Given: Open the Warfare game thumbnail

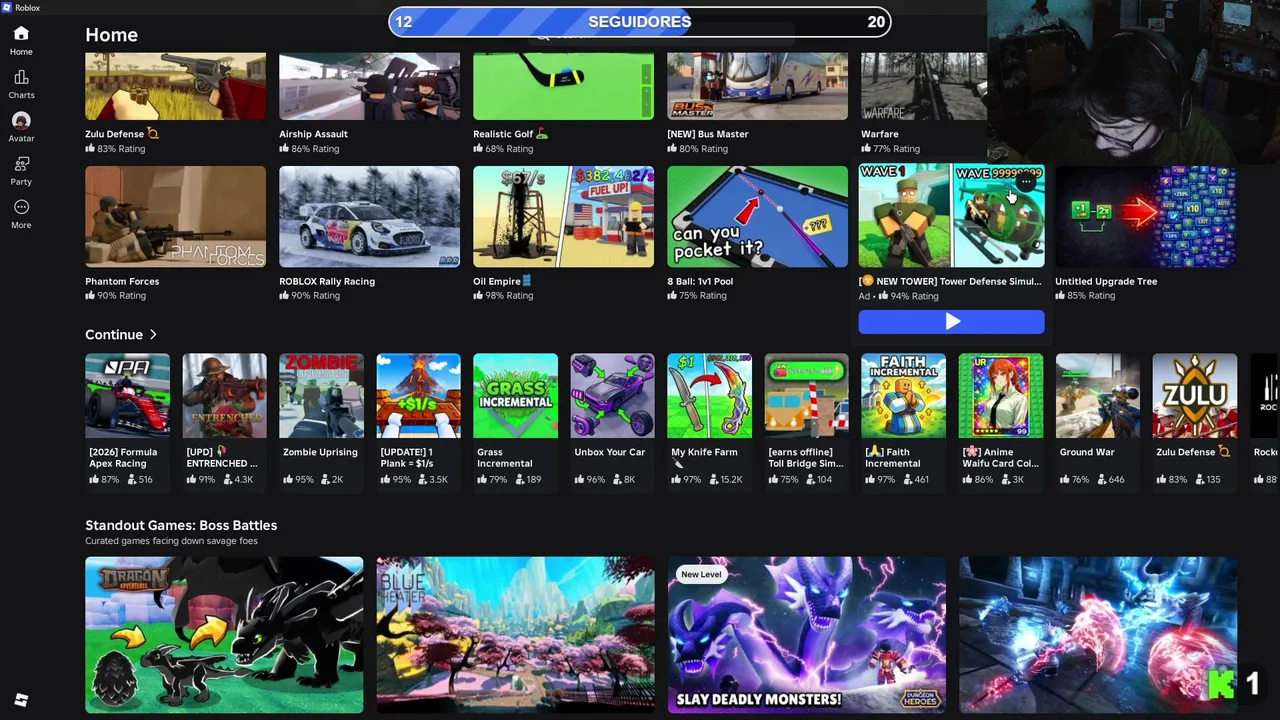Looking at the screenshot, I should point(924,86).
